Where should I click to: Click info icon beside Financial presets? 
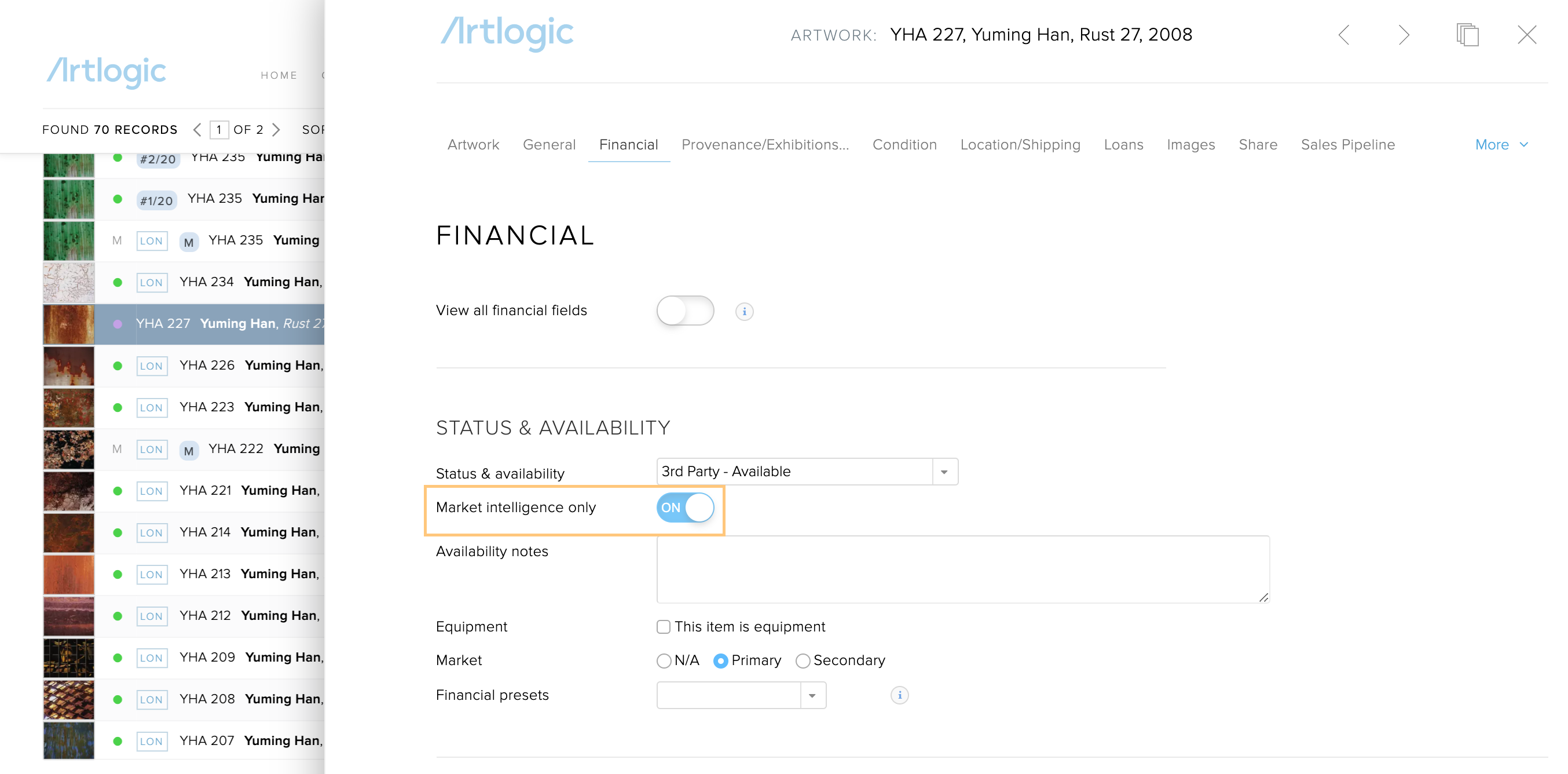899,695
